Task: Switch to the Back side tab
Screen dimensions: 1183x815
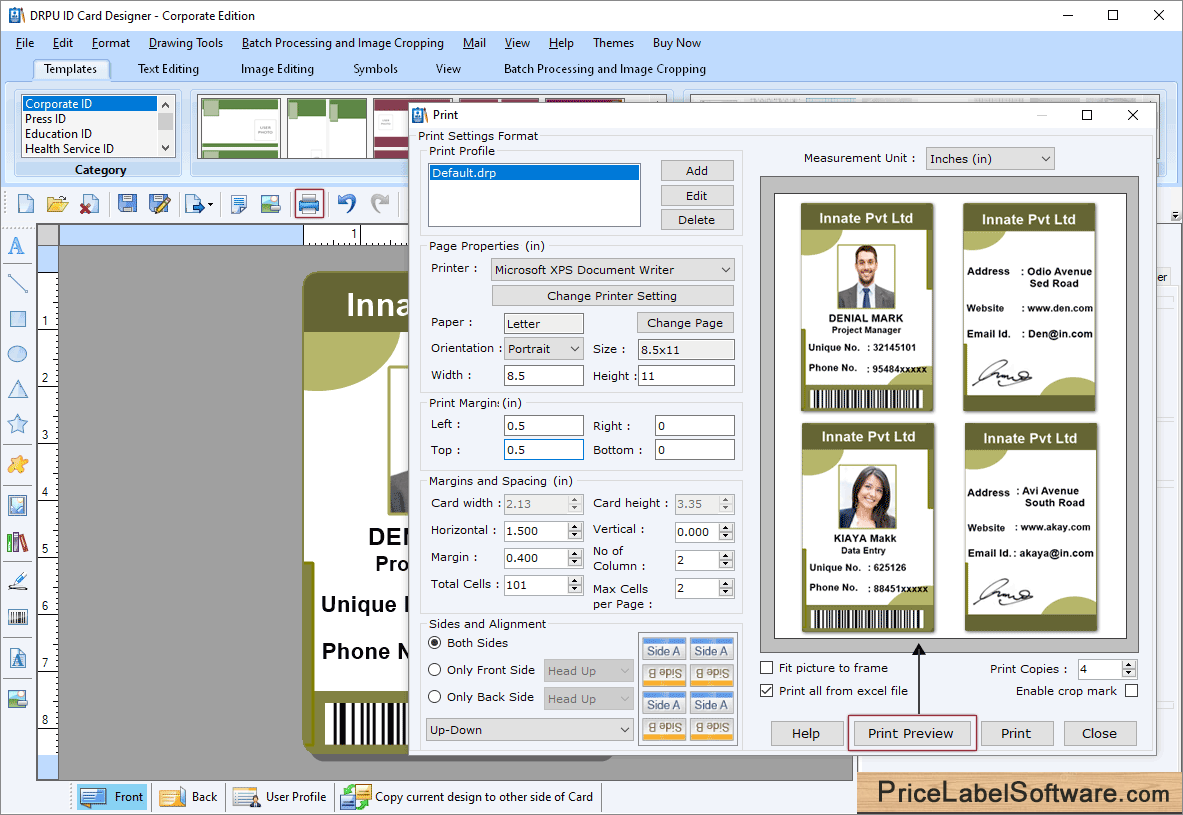Action: tap(188, 797)
